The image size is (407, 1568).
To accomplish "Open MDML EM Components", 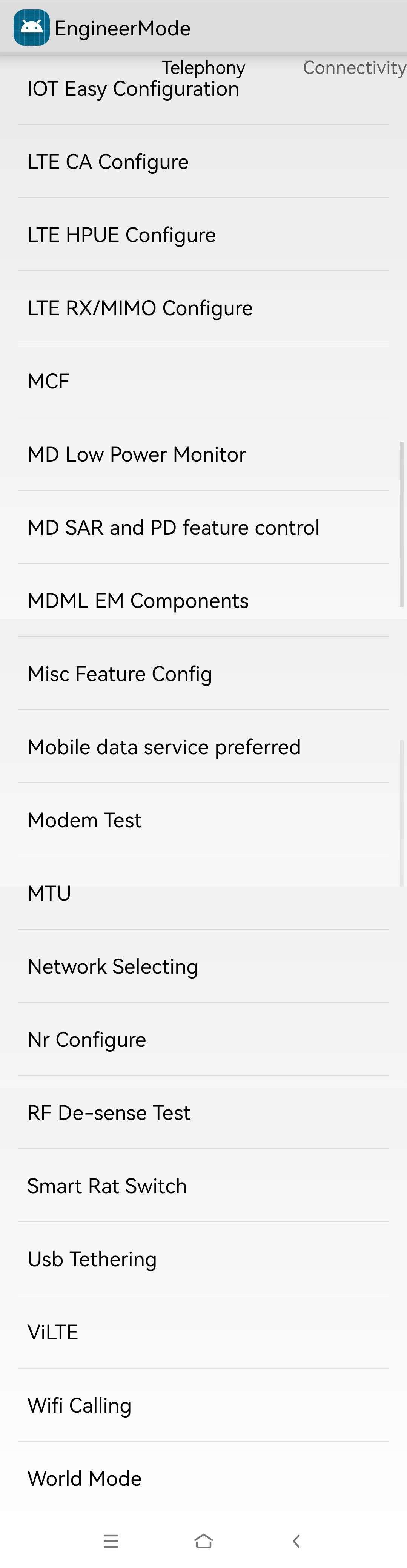I will tap(204, 601).
